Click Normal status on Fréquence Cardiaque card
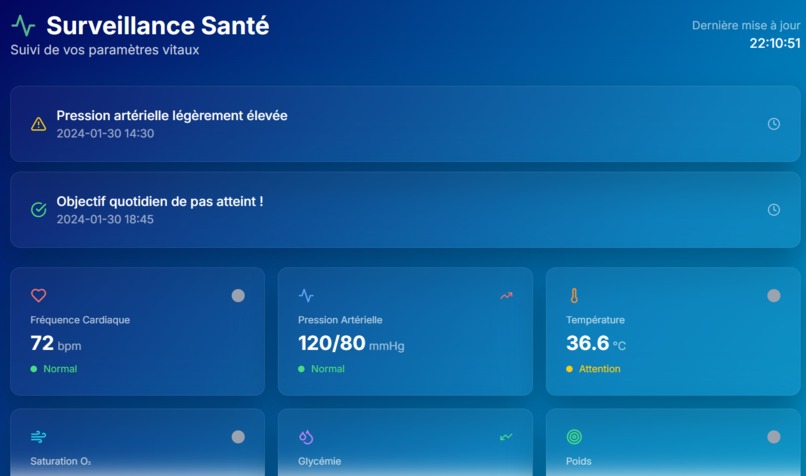The width and height of the screenshot is (806, 476). coord(60,369)
